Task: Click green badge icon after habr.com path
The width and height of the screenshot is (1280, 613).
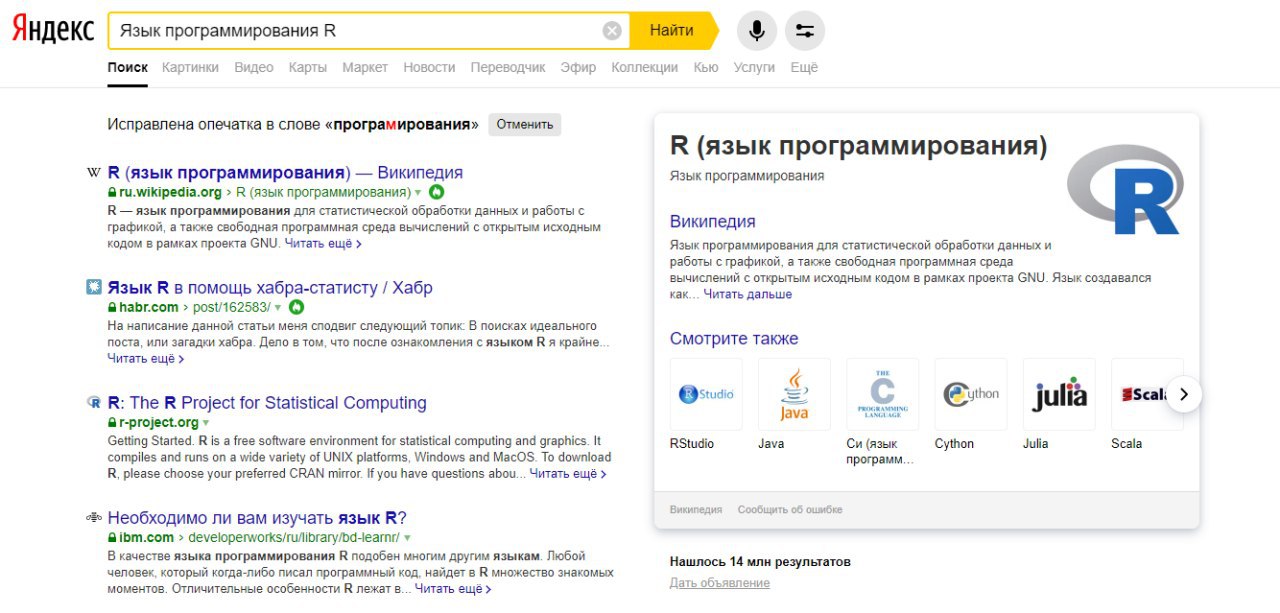Action: (x=296, y=307)
